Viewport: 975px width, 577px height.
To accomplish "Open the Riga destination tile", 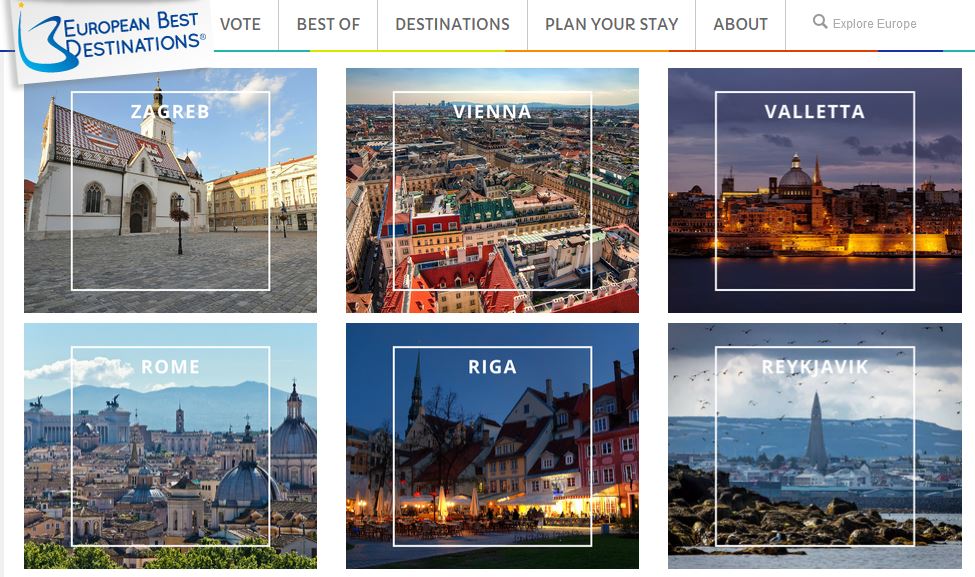I will 492,446.
